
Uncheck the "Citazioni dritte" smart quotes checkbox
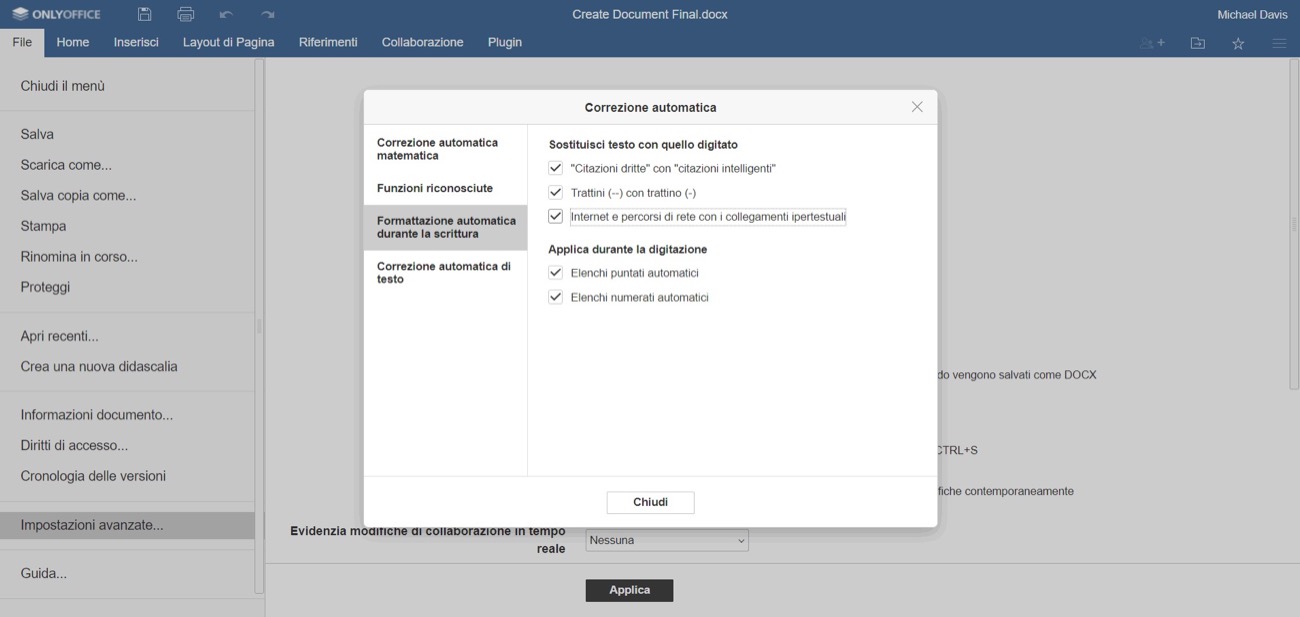tap(556, 168)
